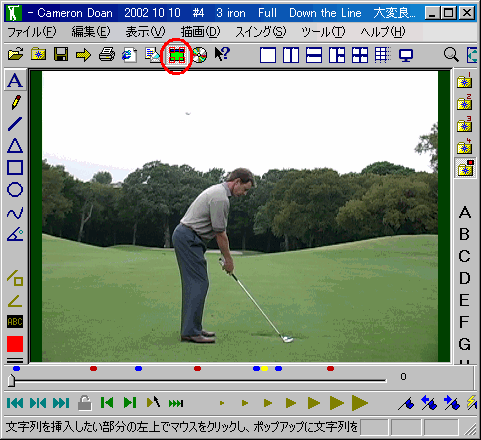Jump to swing position E

click(464, 300)
